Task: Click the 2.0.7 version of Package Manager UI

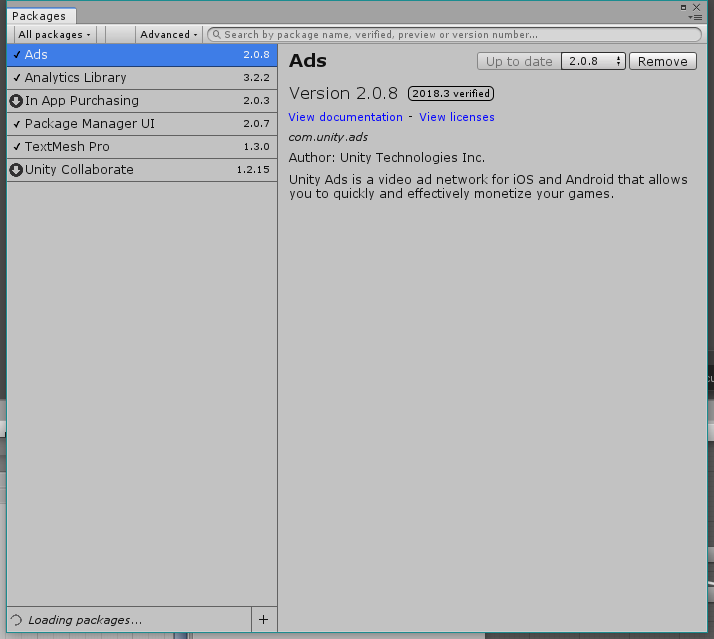Action: point(256,124)
